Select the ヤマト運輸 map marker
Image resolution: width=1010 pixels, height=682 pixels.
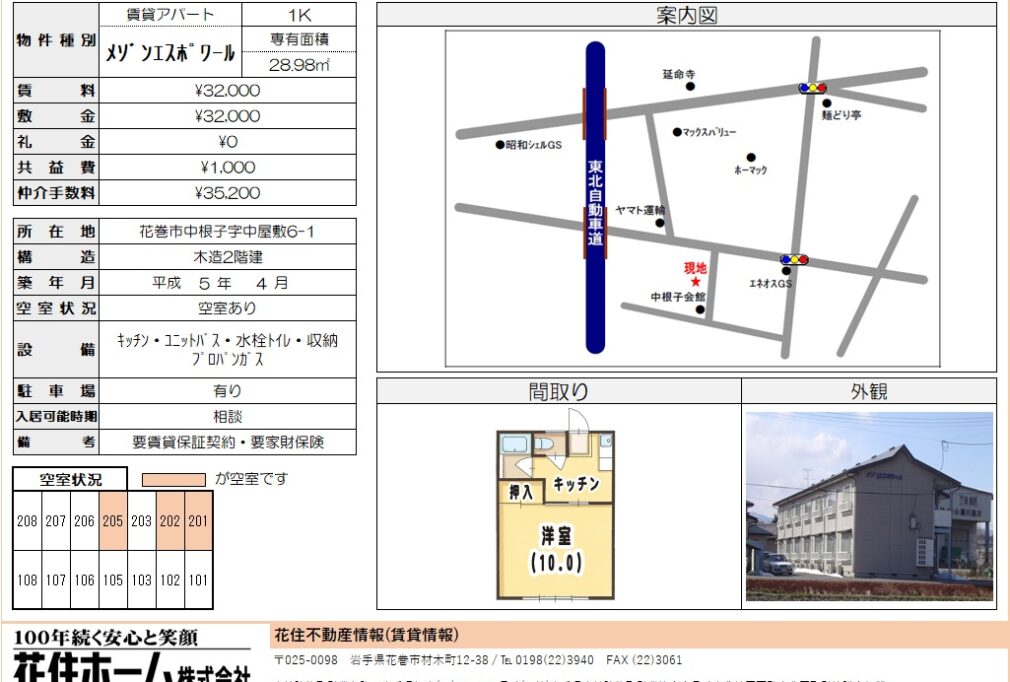[660, 222]
